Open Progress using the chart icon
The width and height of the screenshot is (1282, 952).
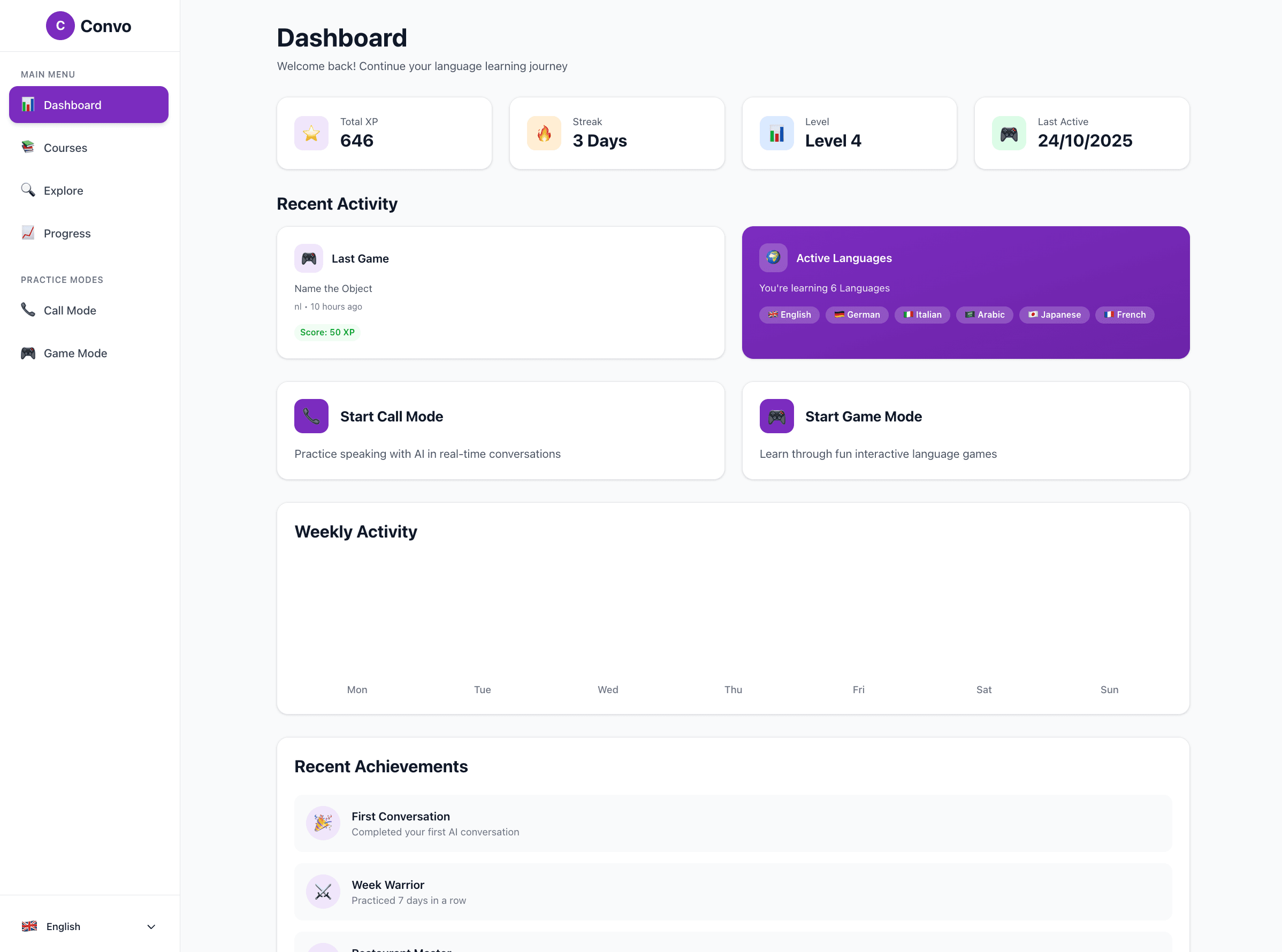coord(28,233)
